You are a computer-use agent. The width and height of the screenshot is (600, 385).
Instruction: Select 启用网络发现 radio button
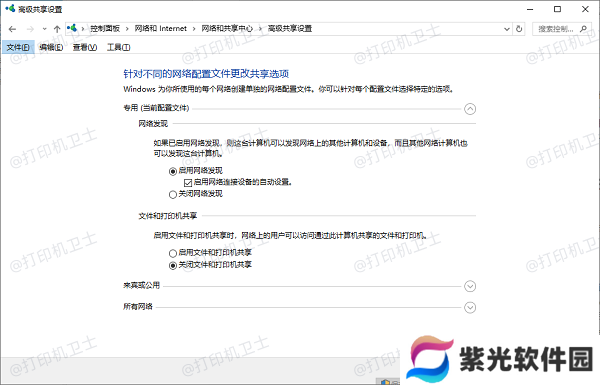pos(173,171)
